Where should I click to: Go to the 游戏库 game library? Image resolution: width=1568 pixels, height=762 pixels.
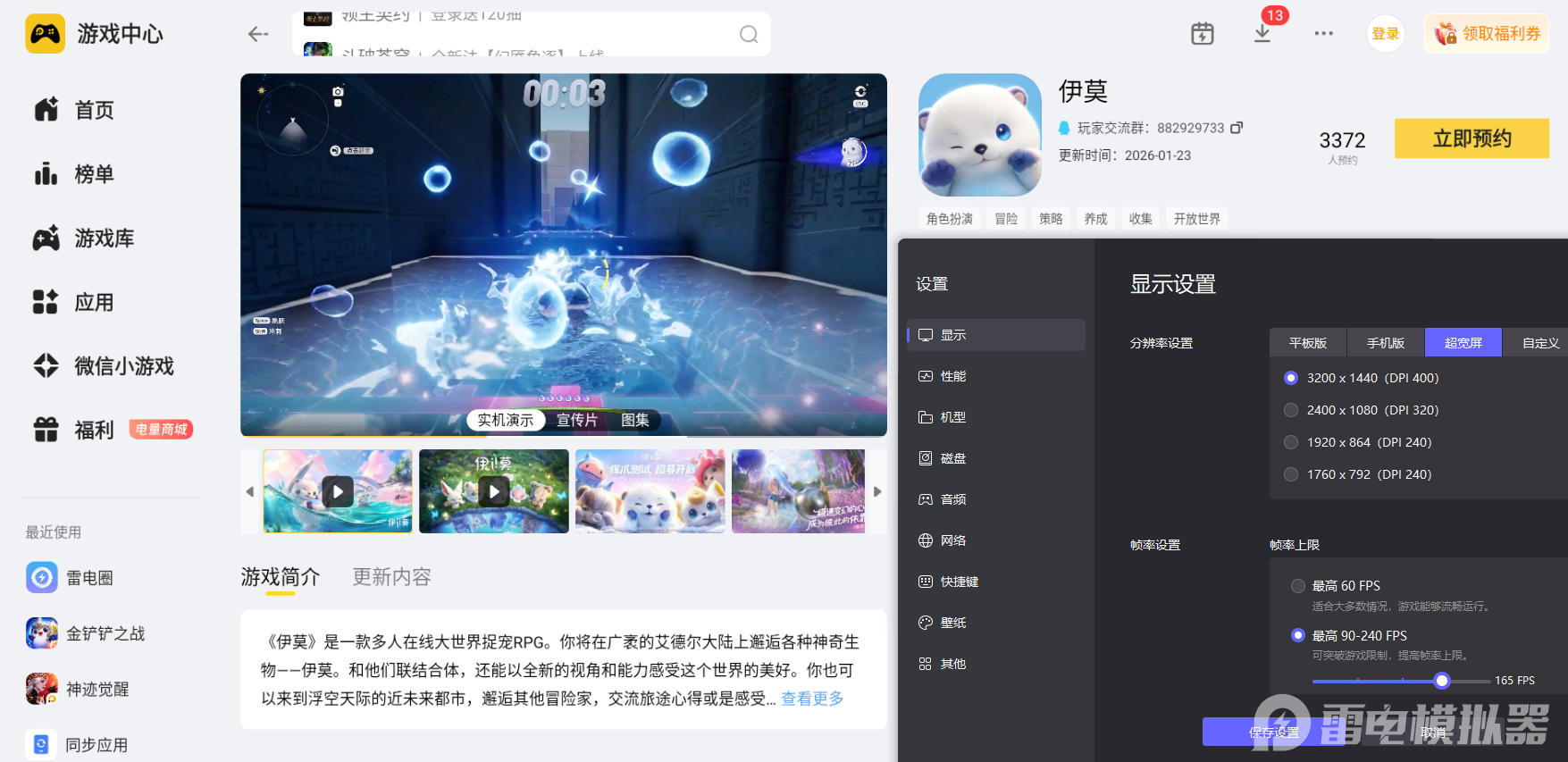[84, 239]
